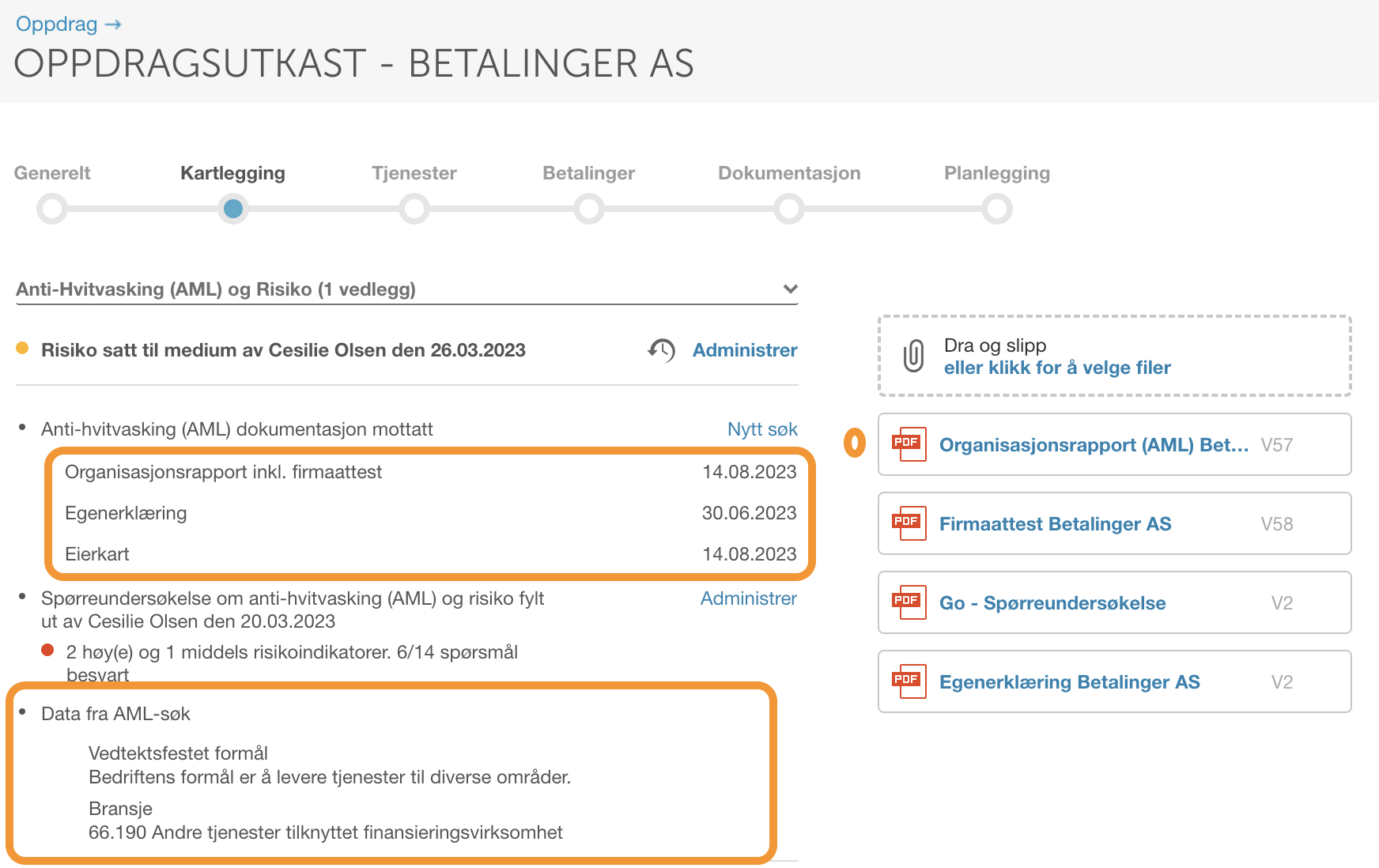Image resolution: width=1379 pixels, height=868 pixels.
Task: Click the Anti-Hvitvasking (AML) og Risiko section heading
Action: coord(216,289)
